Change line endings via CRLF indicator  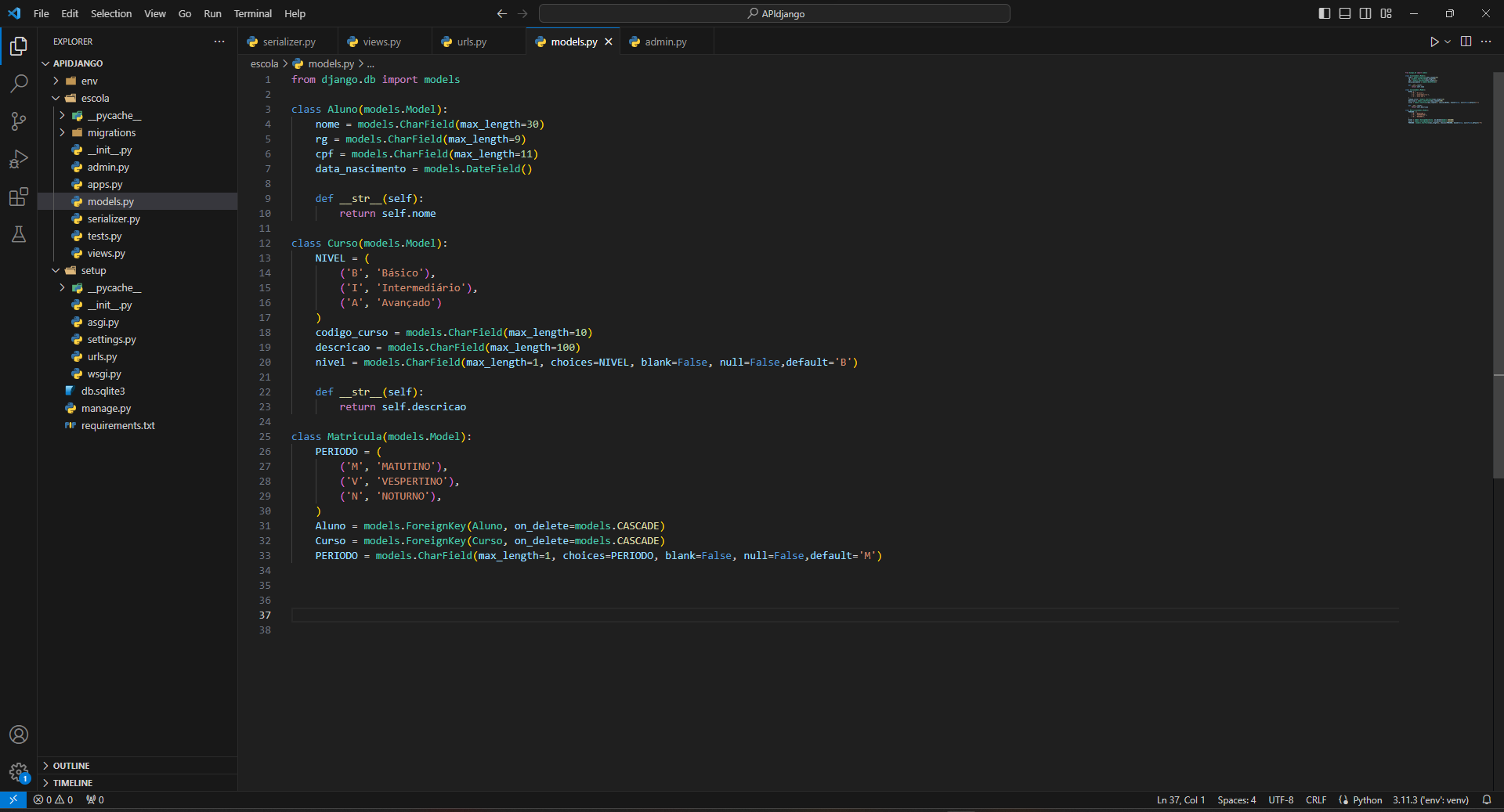click(x=1316, y=799)
